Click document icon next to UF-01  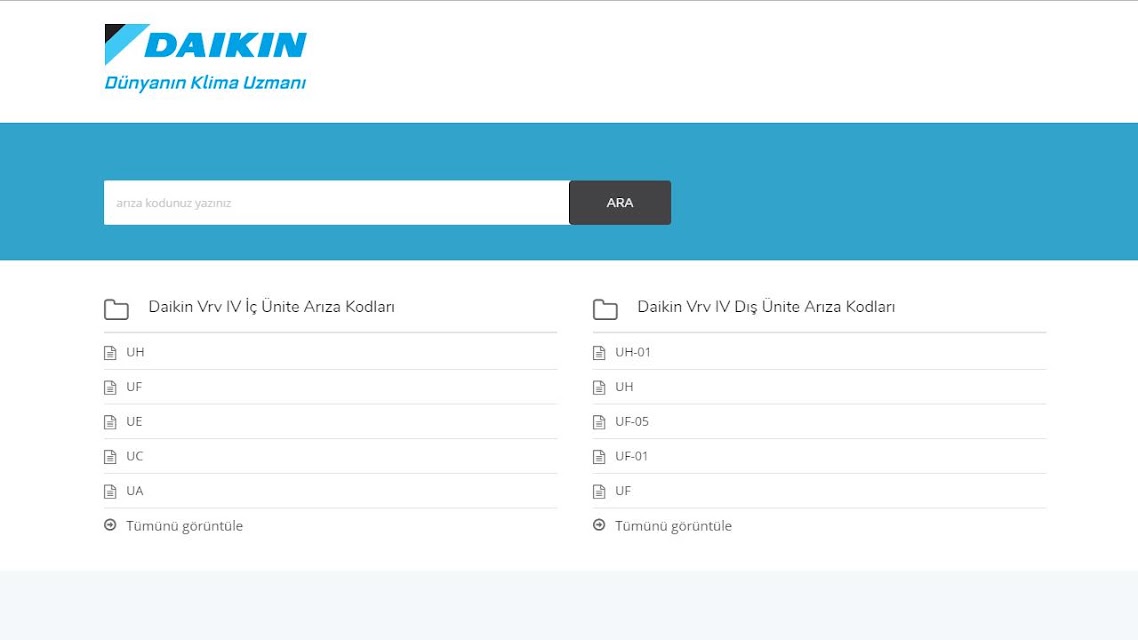click(x=599, y=457)
